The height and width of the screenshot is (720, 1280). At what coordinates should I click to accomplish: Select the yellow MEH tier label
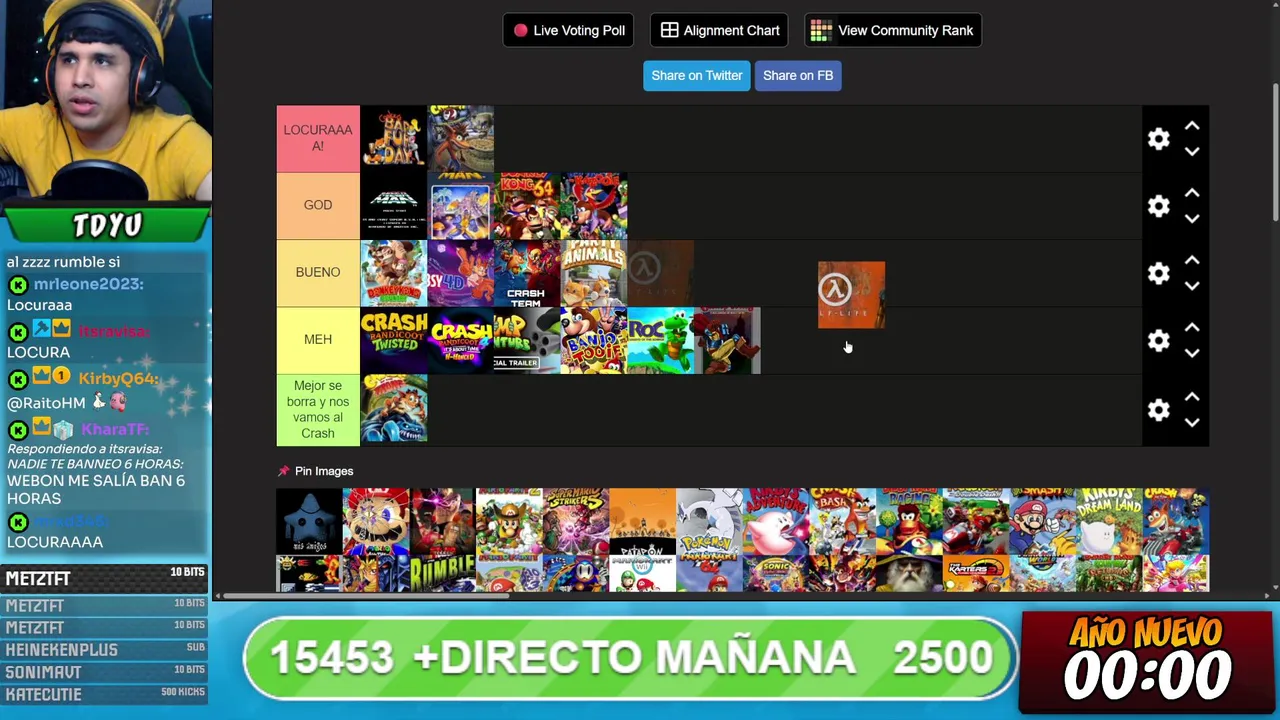318,339
